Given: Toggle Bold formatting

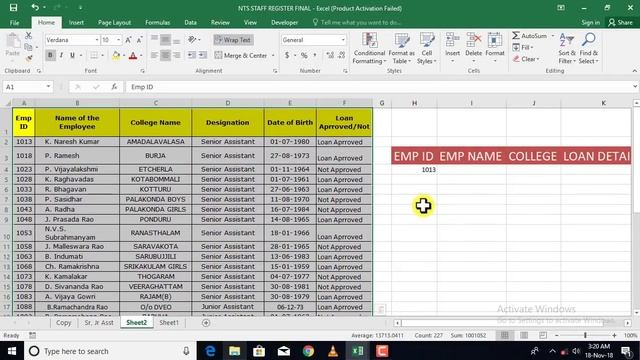Looking at the screenshot, I should coord(50,55).
